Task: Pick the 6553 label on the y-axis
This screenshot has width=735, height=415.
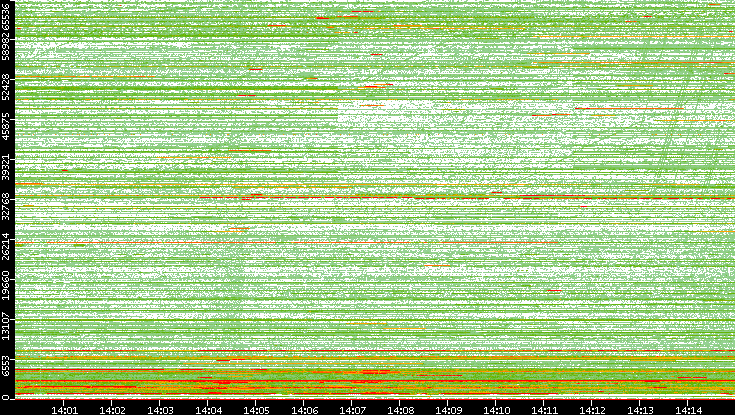Action: click(7, 365)
